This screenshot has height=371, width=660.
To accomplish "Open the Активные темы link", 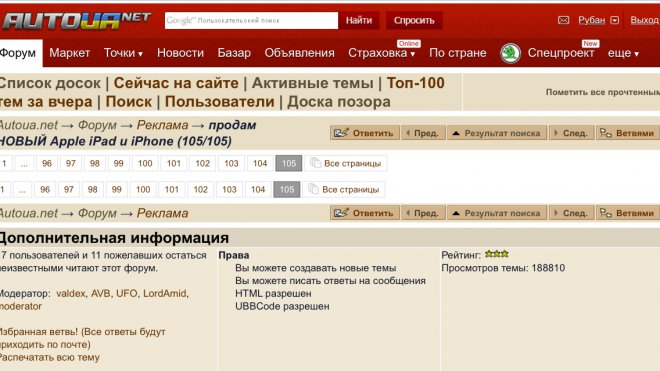I will coord(312,83).
